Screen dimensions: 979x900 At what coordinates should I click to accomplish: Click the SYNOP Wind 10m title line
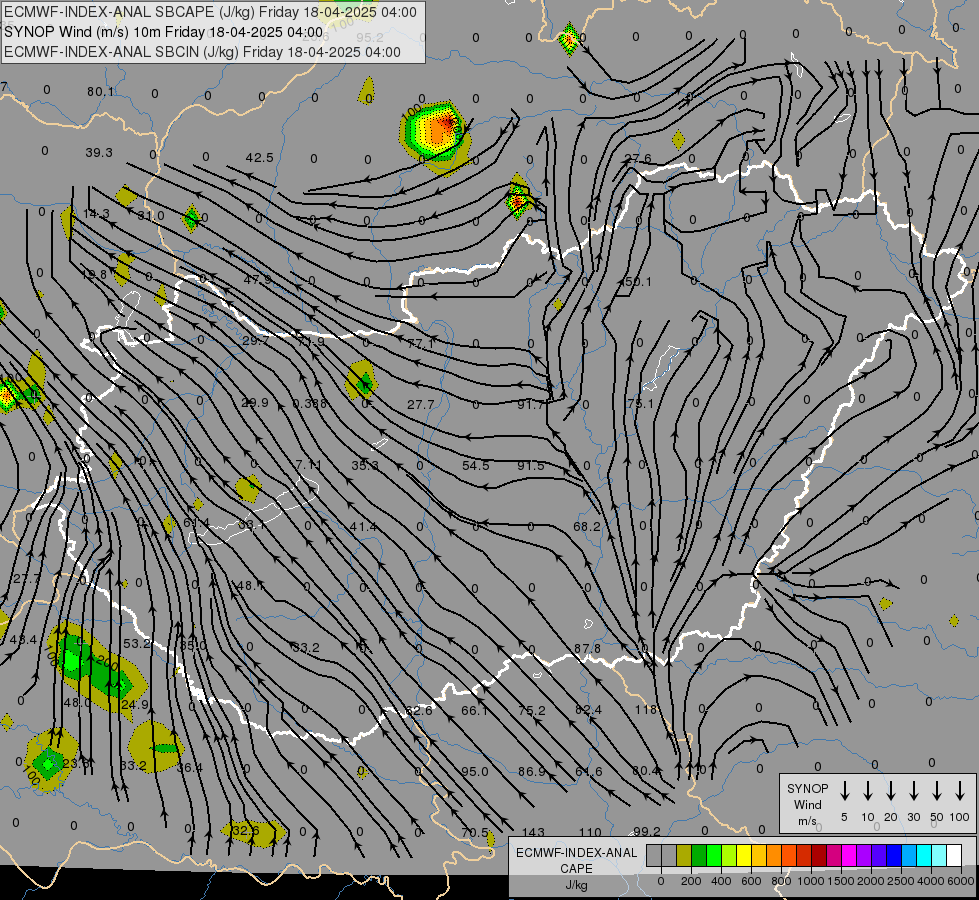pyautogui.click(x=164, y=32)
